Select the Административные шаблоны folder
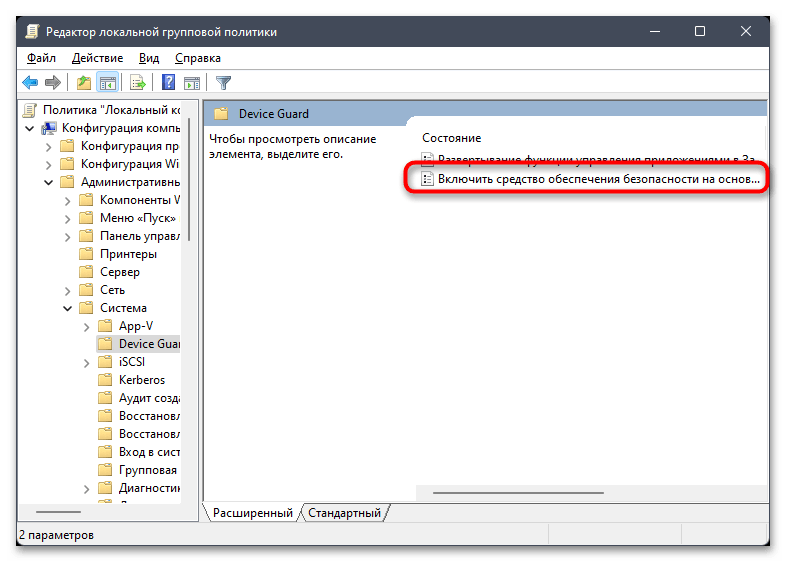This screenshot has height=562, width=786. point(120,182)
